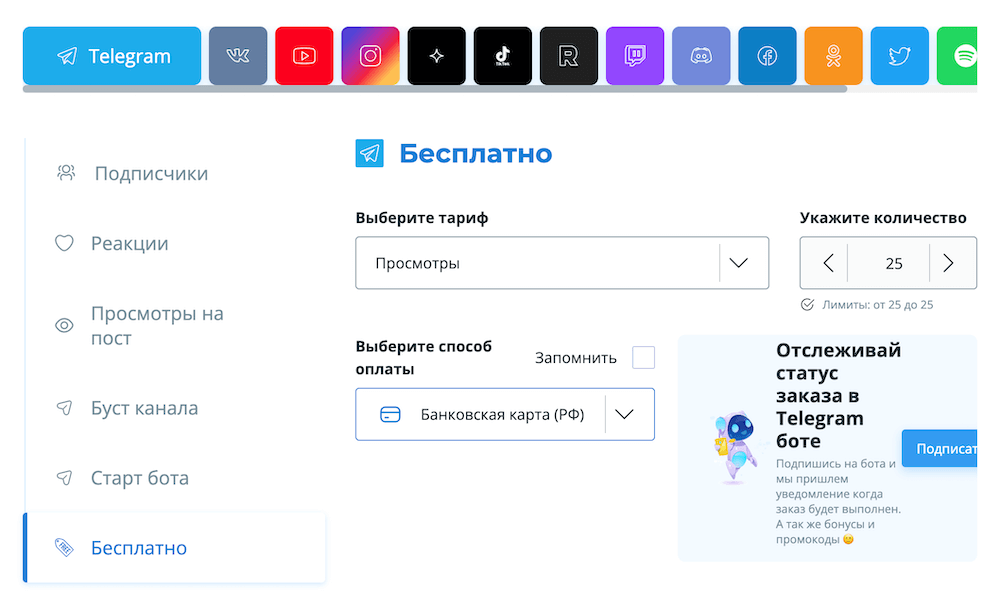The height and width of the screenshot is (592, 1000).
Task: Click the Выберите тариф label
Action: pyautogui.click(x=422, y=218)
